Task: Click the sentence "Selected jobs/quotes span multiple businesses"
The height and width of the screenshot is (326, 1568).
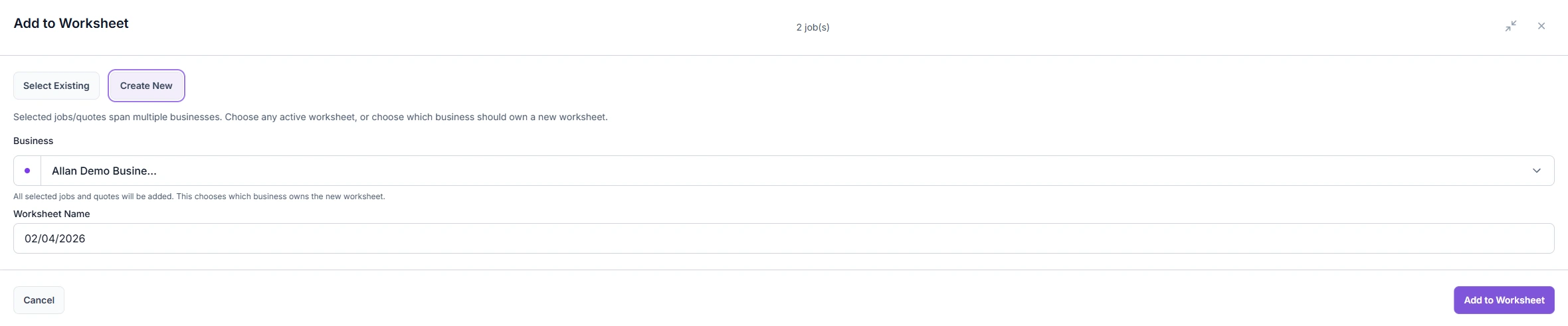Action: [x=117, y=117]
